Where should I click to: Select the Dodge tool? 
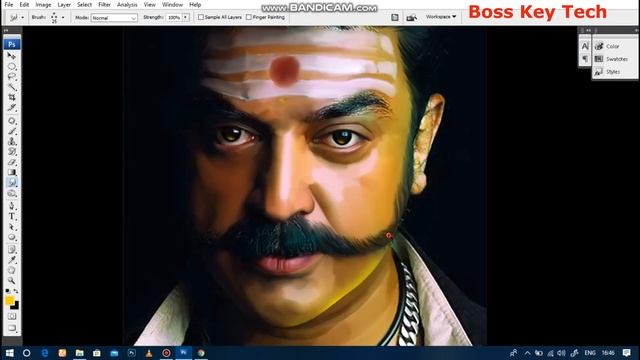[12, 193]
